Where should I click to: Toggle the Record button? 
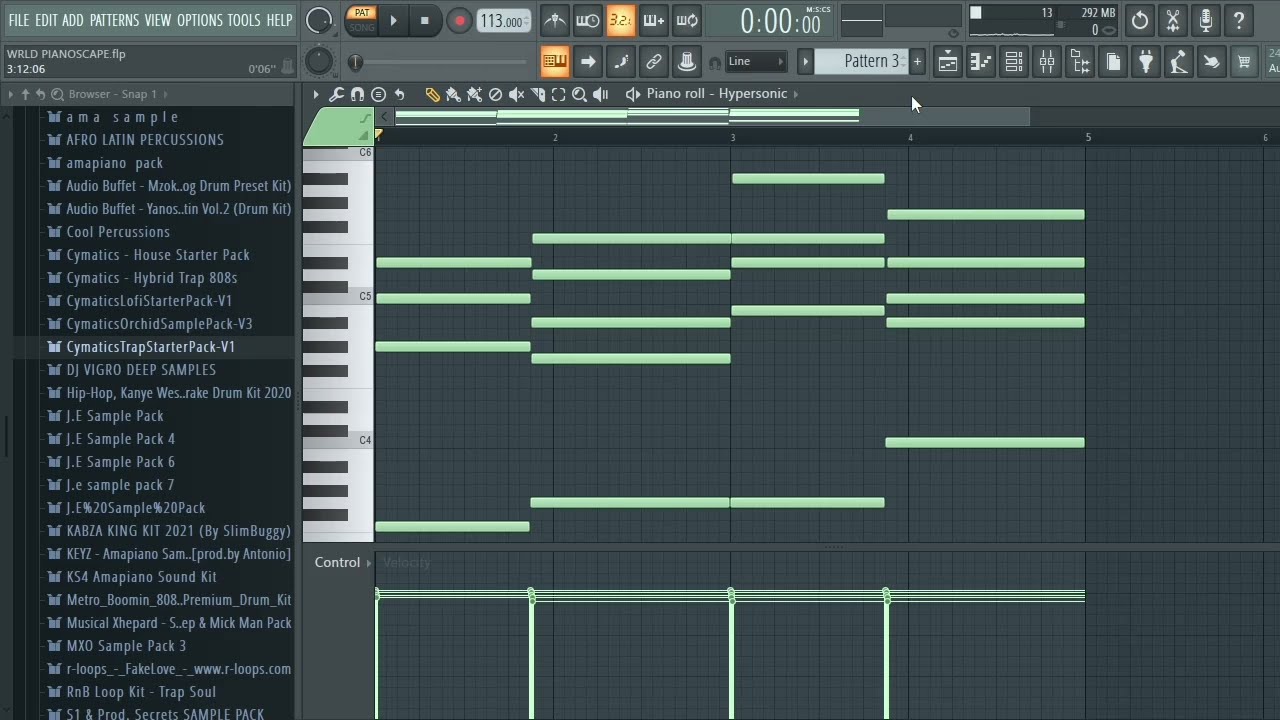tap(459, 20)
